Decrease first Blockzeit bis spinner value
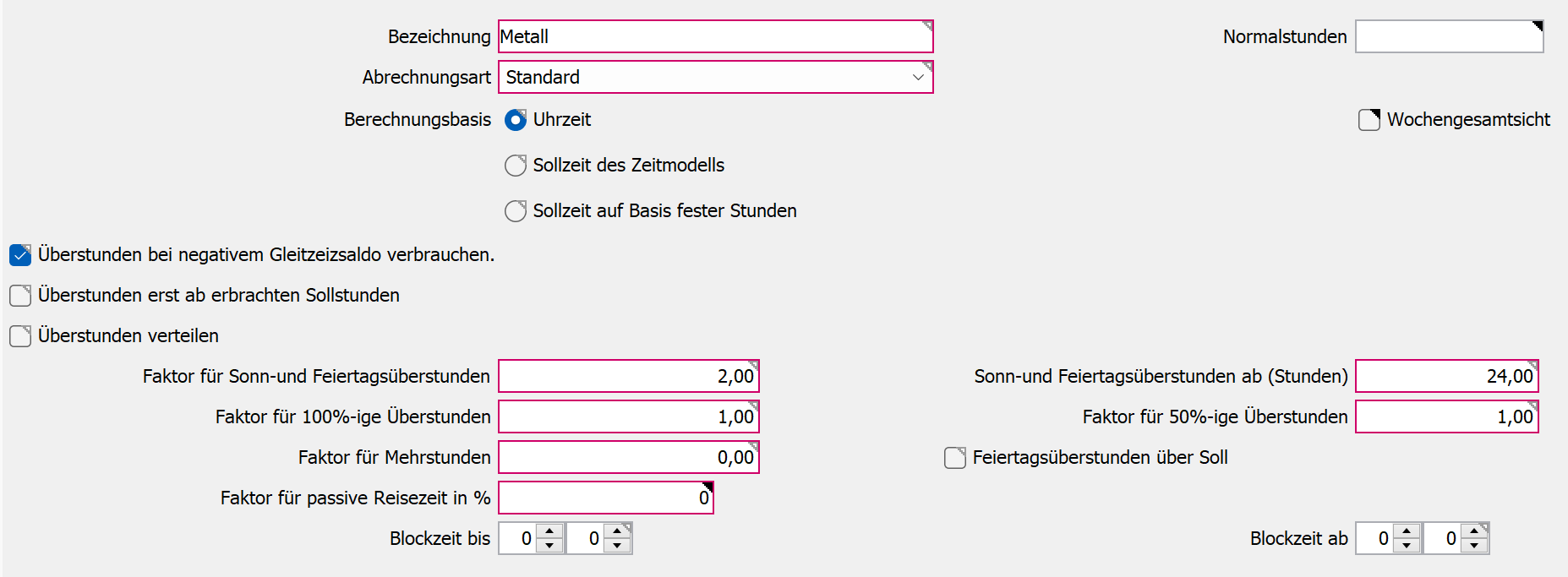Viewport: 1568px width, 577px height. pos(549,546)
